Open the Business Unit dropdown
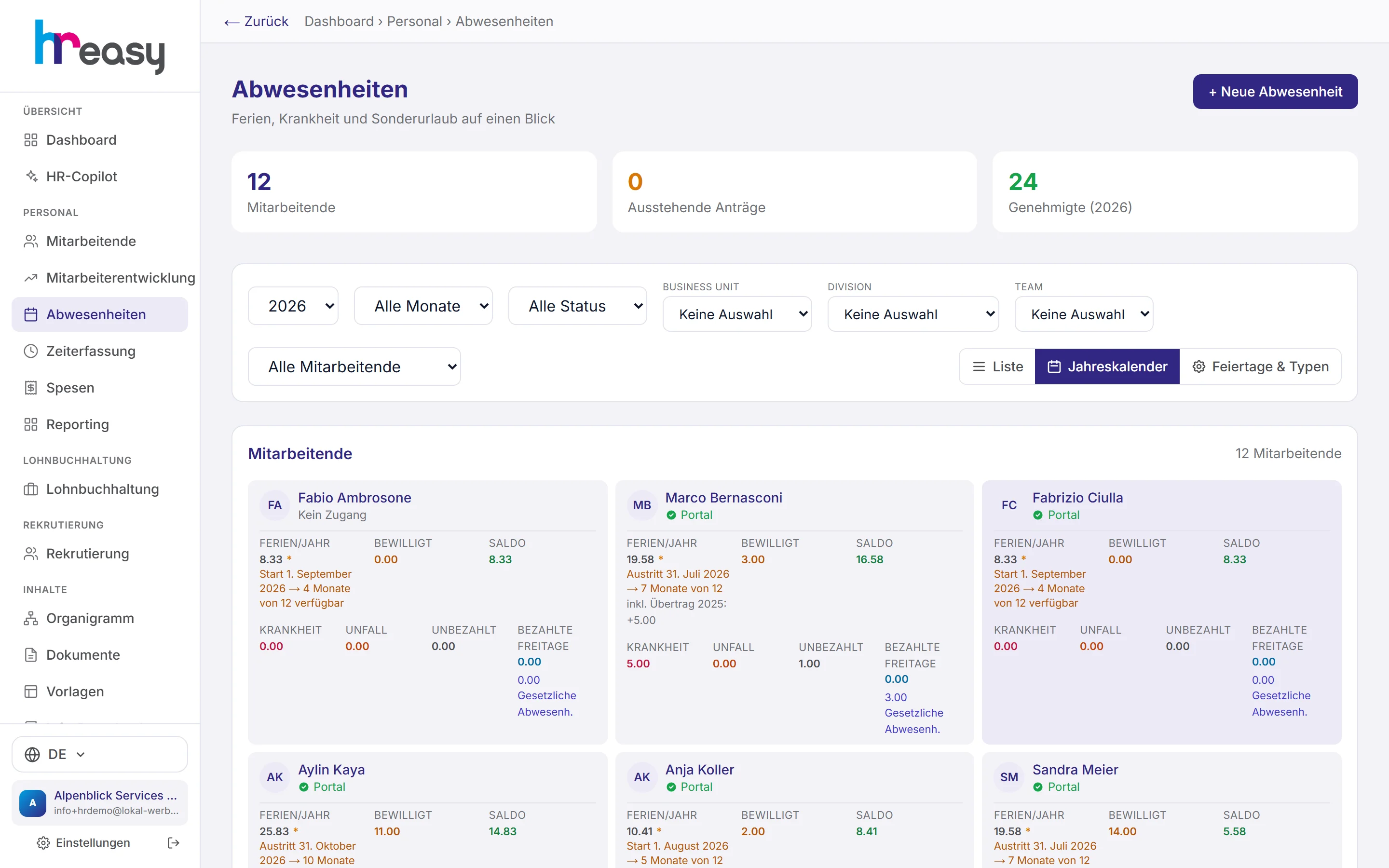Screen dimensions: 1389x868 point(737,314)
